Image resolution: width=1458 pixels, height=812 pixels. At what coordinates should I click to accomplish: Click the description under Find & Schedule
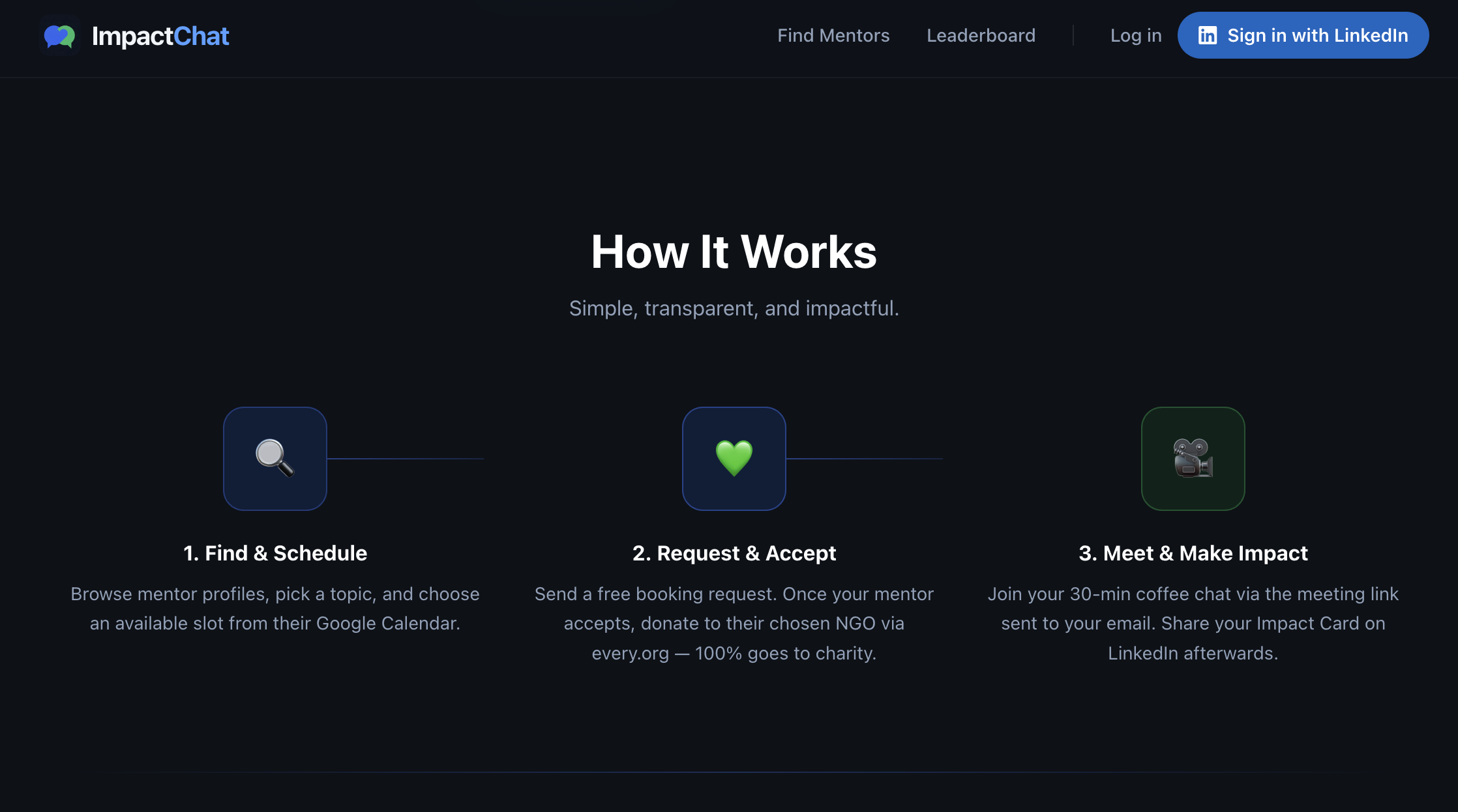(x=275, y=608)
